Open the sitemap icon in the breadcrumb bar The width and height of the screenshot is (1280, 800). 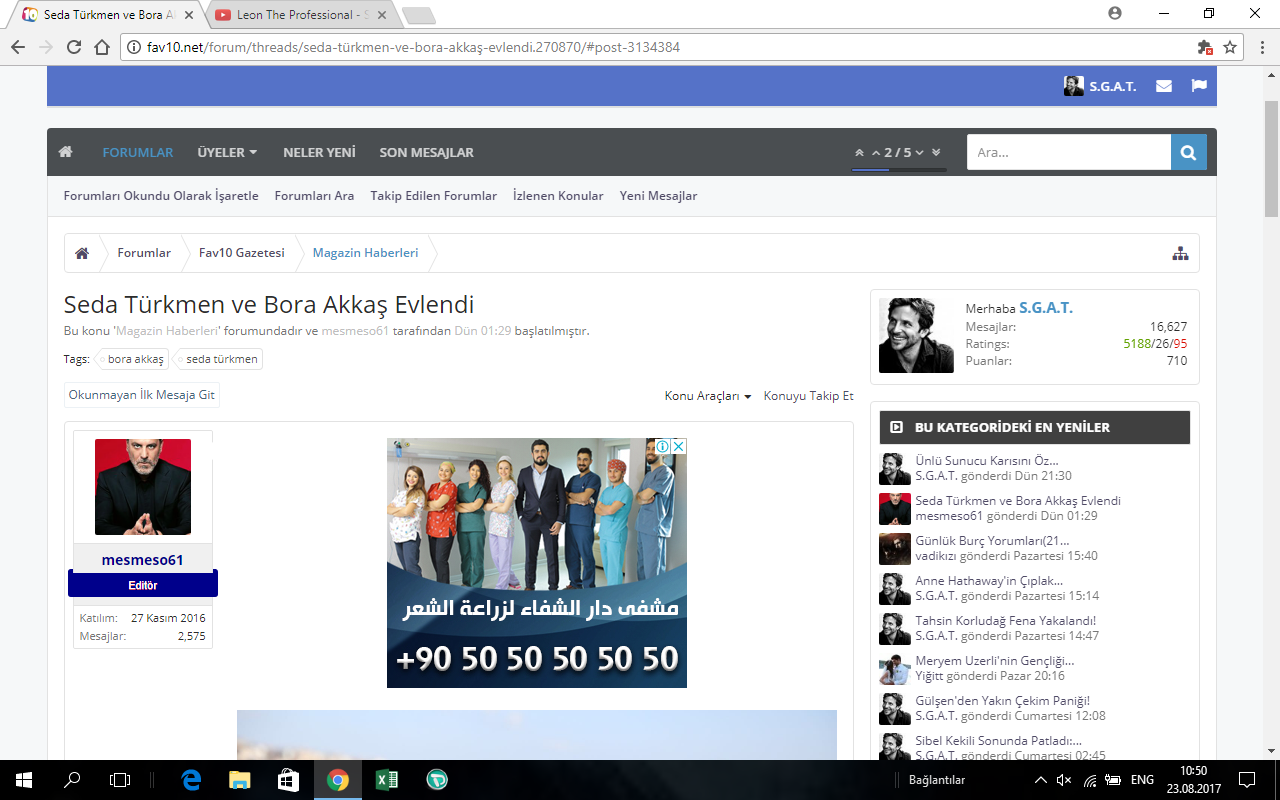(x=1180, y=253)
